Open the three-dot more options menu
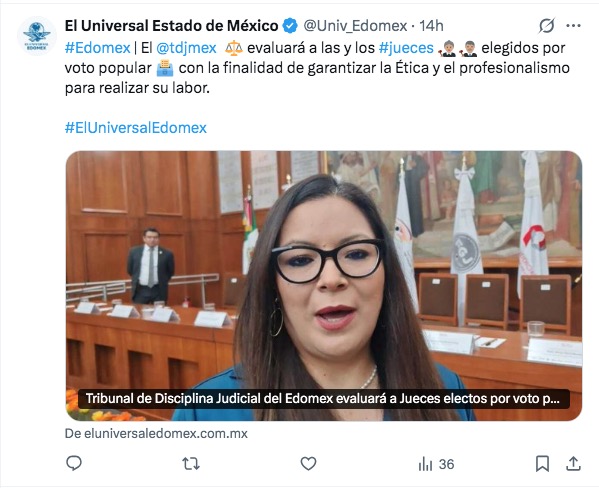Viewport: 599px width, 488px height. pyautogui.click(x=573, y=26)
